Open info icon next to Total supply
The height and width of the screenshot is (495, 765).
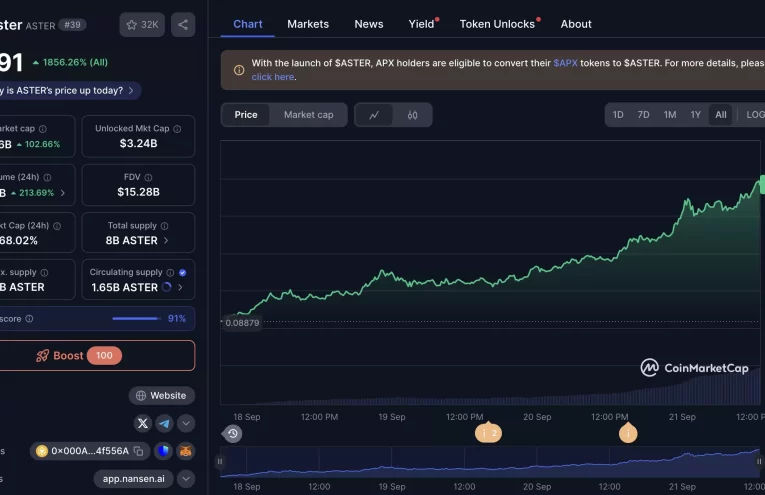tap(164, 226)
